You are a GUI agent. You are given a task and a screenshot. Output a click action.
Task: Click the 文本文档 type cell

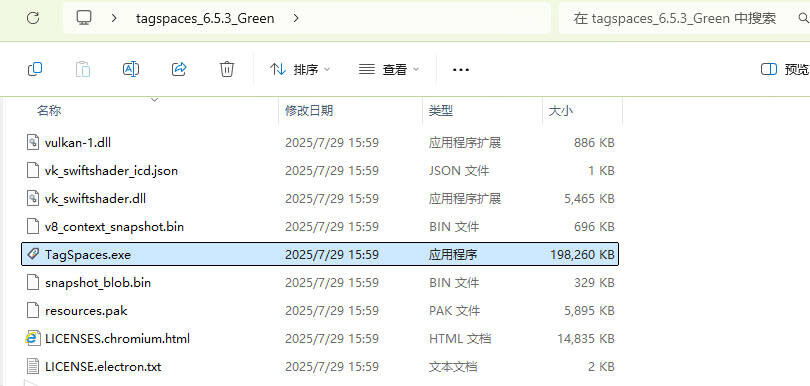(453, 367)
